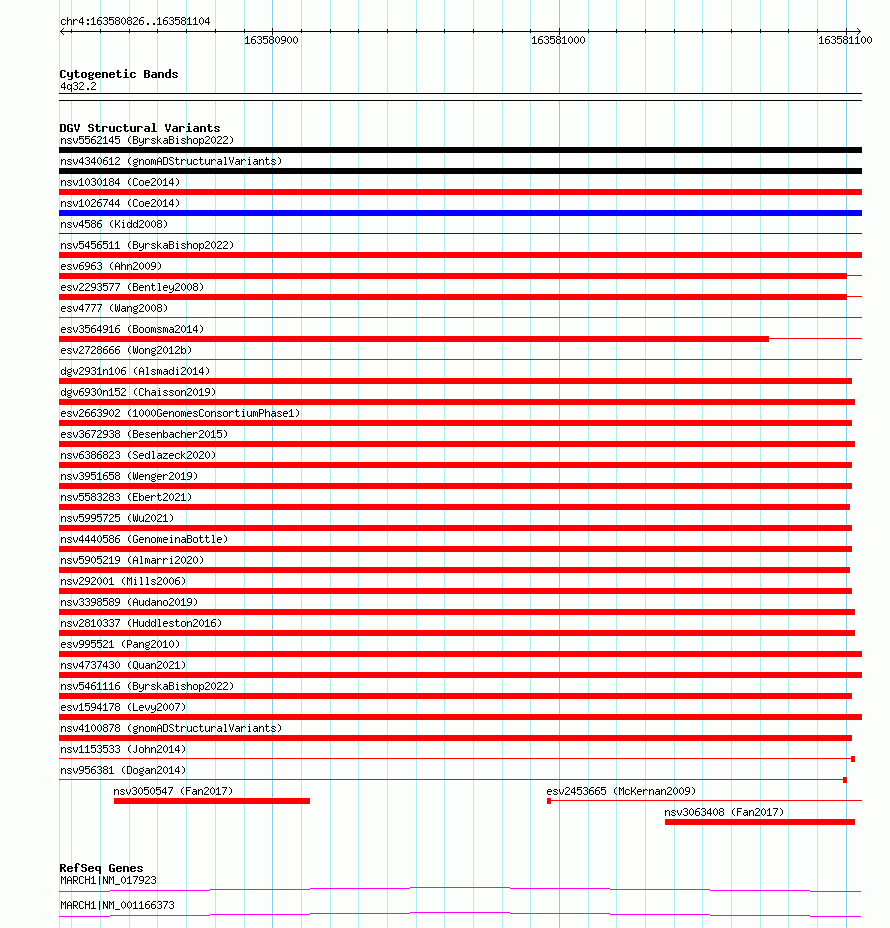Screen dimensions: 890x928
Task: Open nsv4737430 (Quan2021) variant
Action: point(122,665)
